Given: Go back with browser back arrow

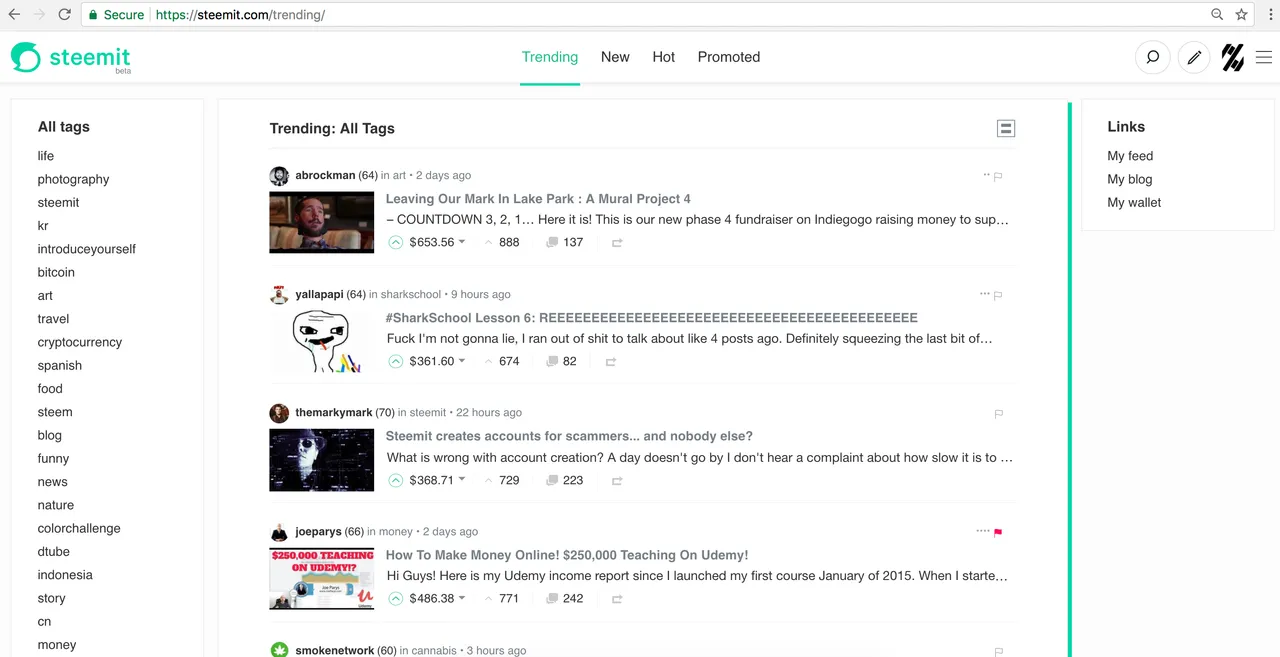Looking at the screenshot, I should [x=14, y=15].
